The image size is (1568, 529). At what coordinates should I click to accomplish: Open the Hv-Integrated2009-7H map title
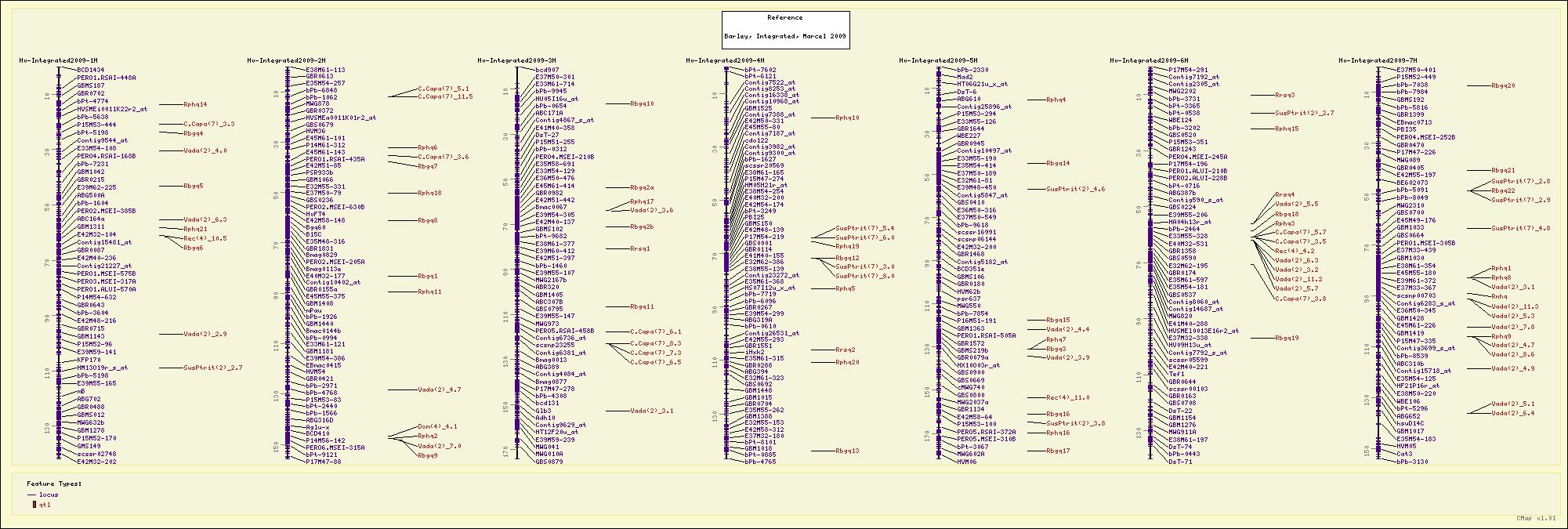(1378, 60)
